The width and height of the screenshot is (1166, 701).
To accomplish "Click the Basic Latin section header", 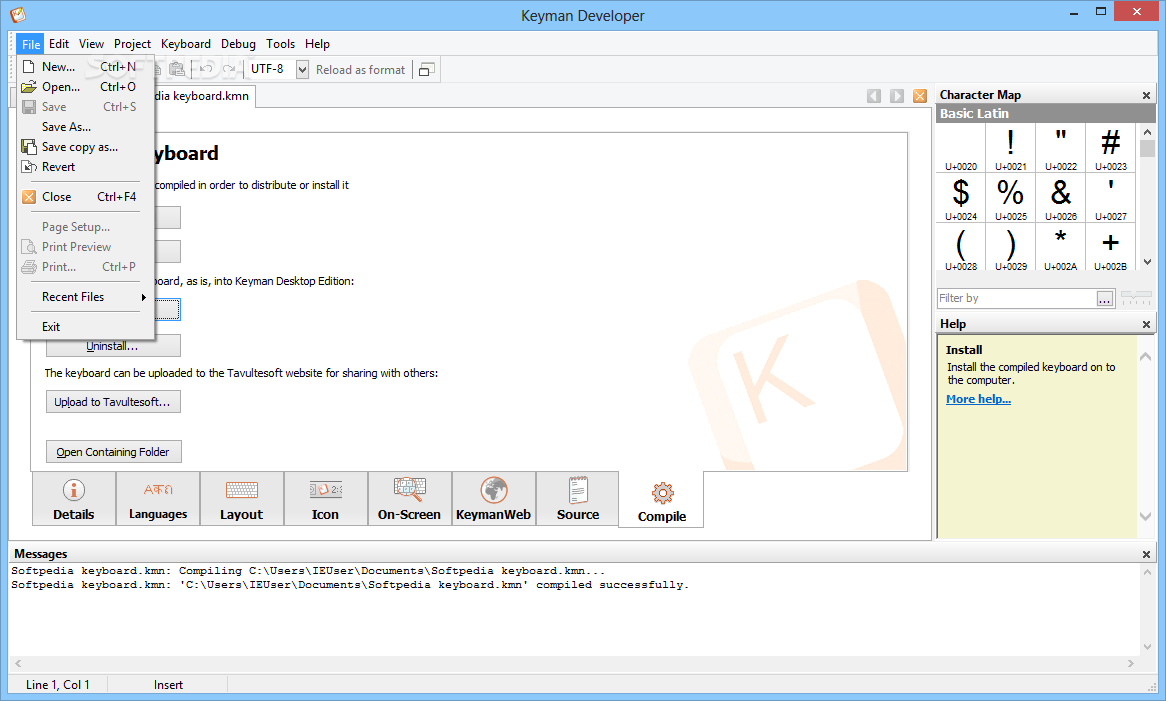I will click(x=1046, y=114).
